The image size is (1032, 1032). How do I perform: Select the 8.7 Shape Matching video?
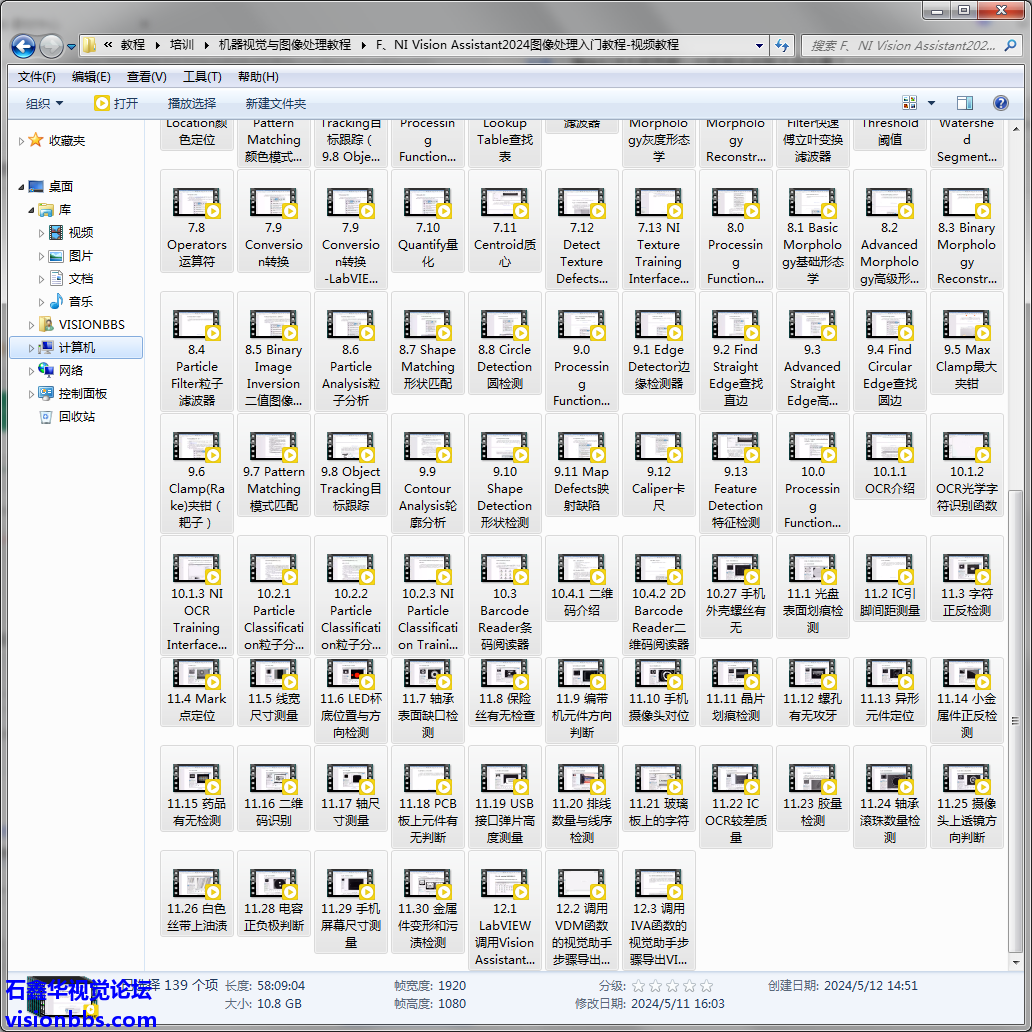point(428,342)
